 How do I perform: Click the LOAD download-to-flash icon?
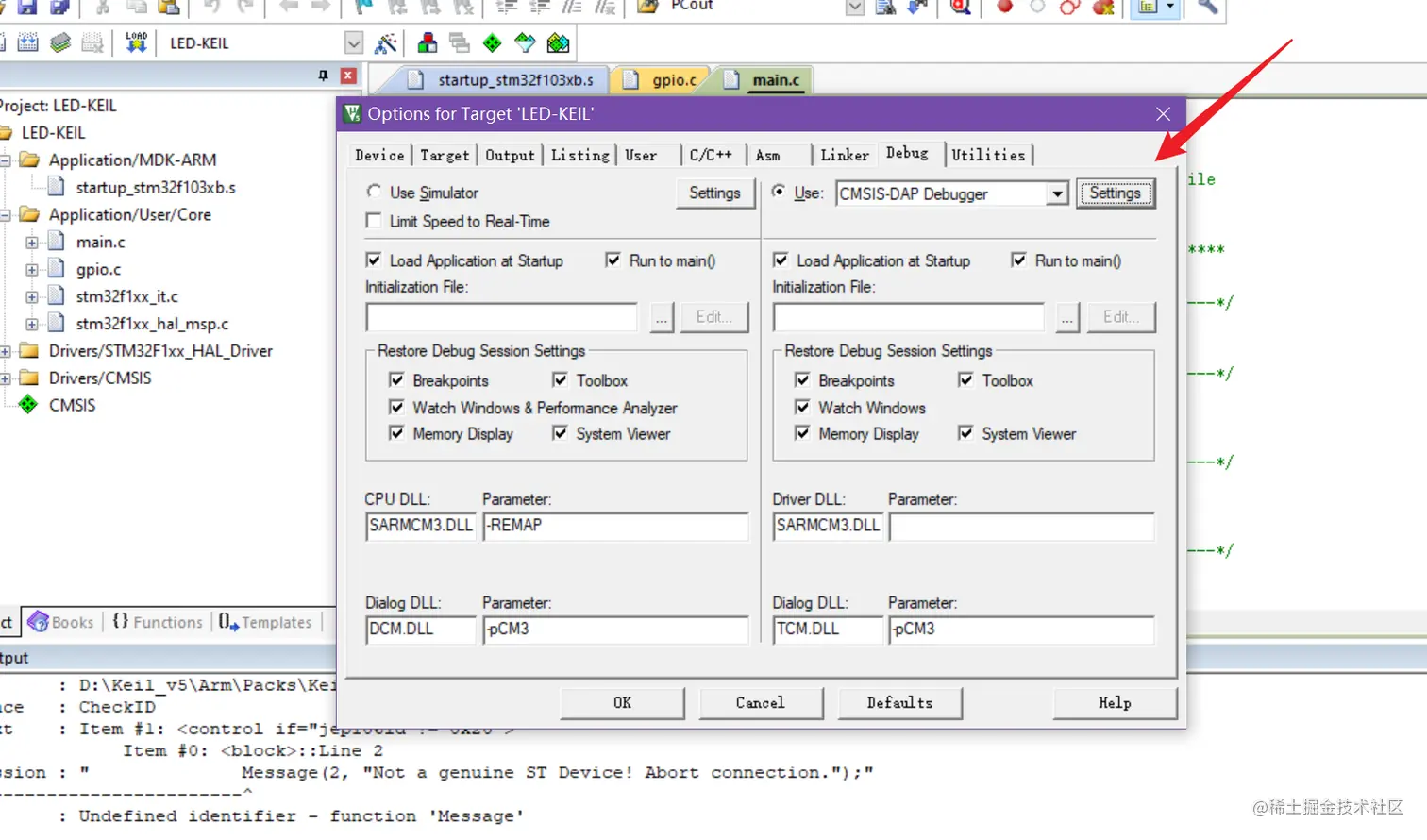137,42
